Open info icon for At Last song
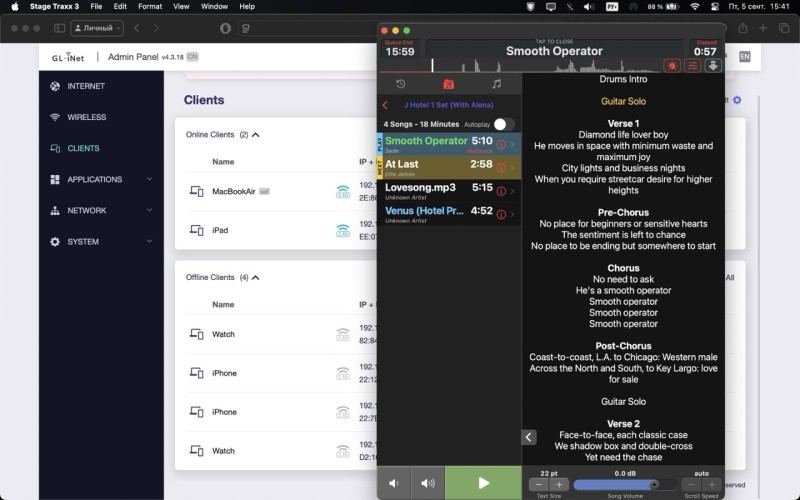 click(501, 165)
